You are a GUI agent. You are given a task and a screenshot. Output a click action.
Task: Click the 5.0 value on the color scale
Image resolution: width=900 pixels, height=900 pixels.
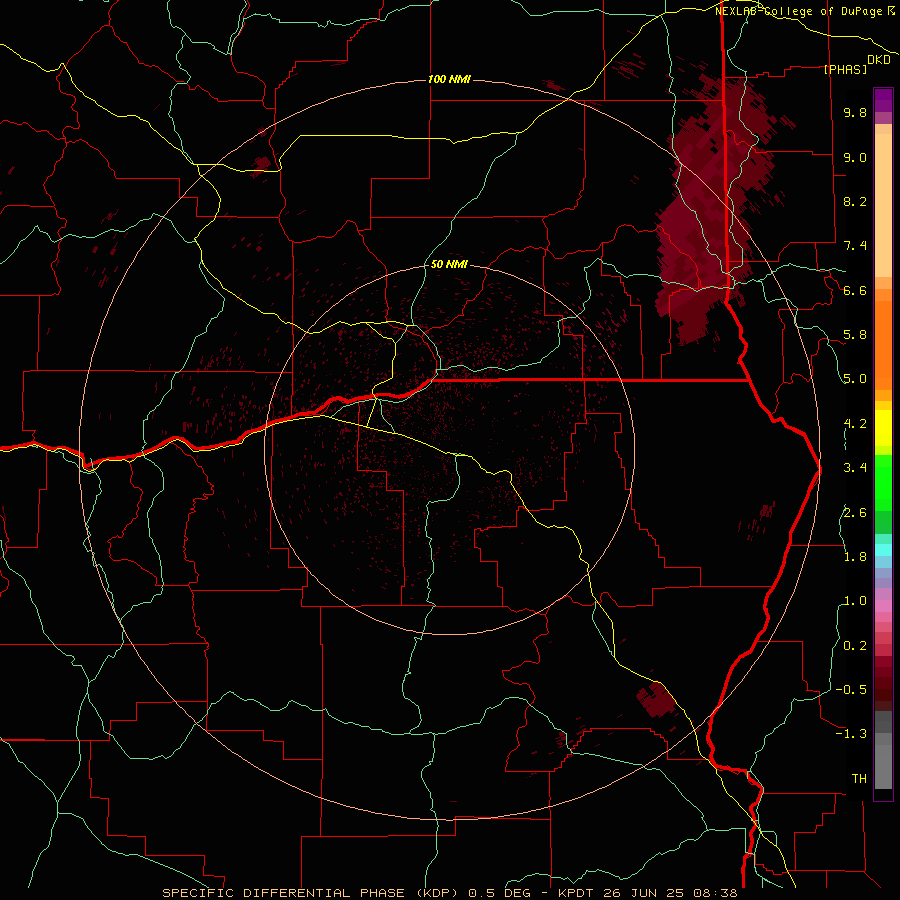tap(855, 379)
